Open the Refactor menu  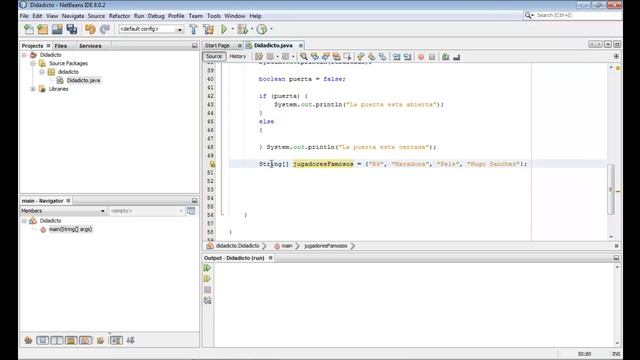119,16
